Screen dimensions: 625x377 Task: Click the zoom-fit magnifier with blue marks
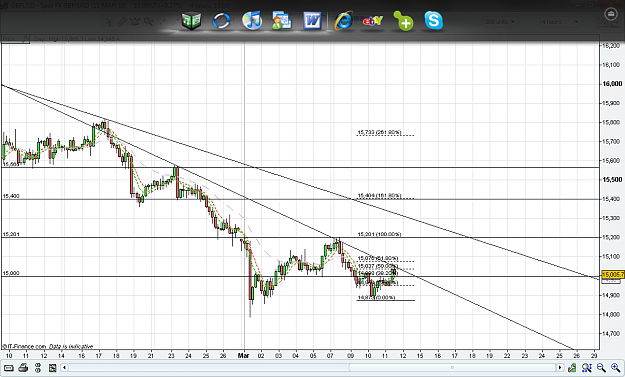pyautogui.click(x=586, y=367)
